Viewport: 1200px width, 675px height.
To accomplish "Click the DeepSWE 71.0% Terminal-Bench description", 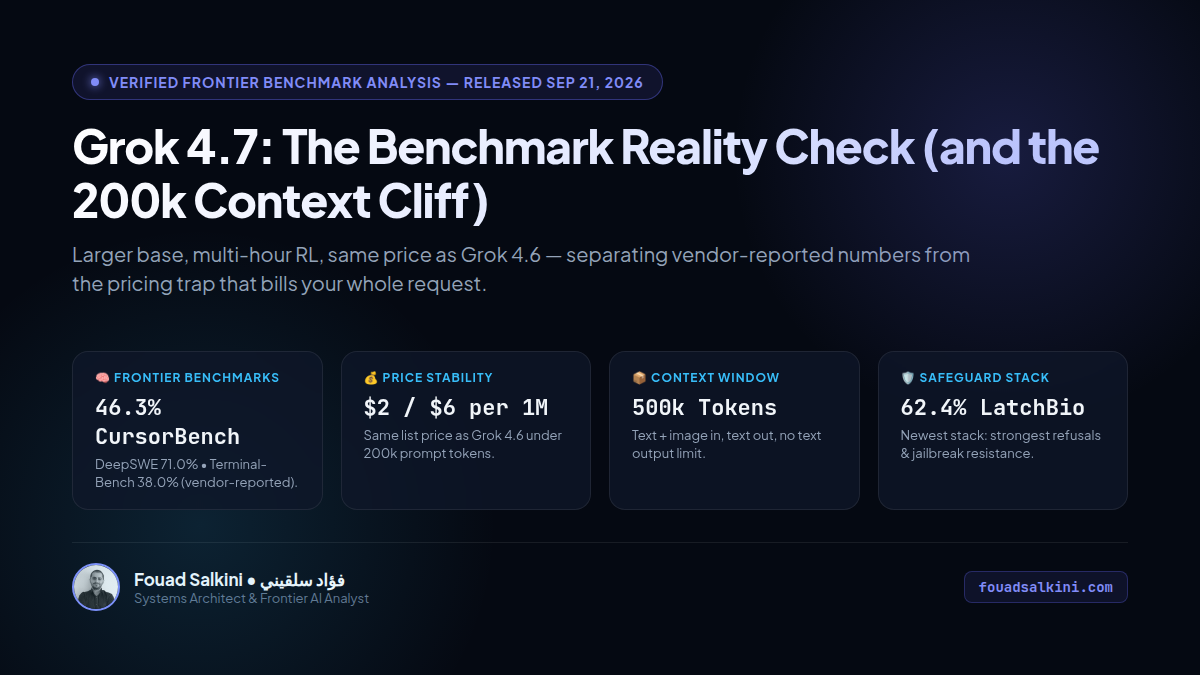I will pos(196,473).
